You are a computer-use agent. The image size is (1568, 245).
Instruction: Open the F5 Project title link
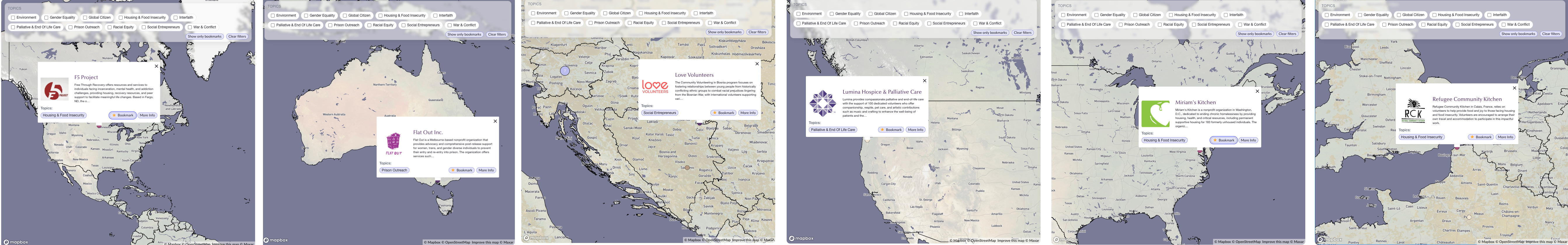pos(86,77)
